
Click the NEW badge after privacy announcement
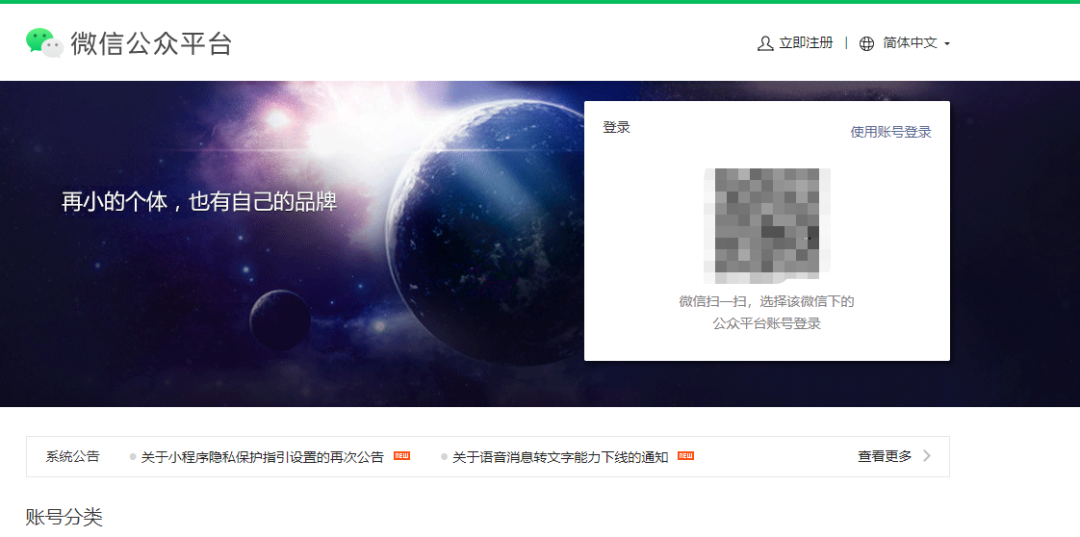coord(402,456)
